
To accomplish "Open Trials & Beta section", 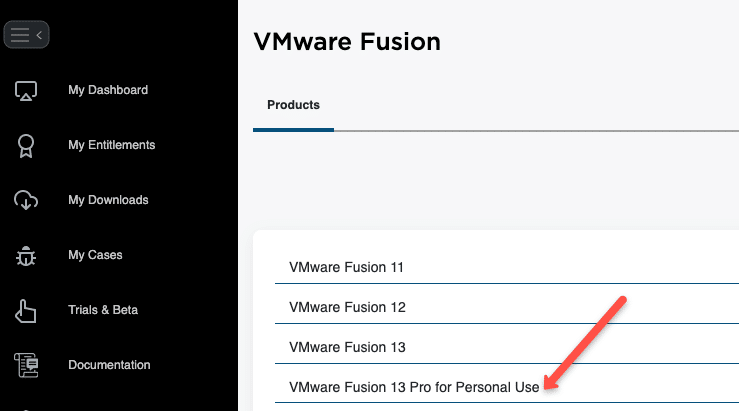I will pyautogui.click(x=103, y=310).
